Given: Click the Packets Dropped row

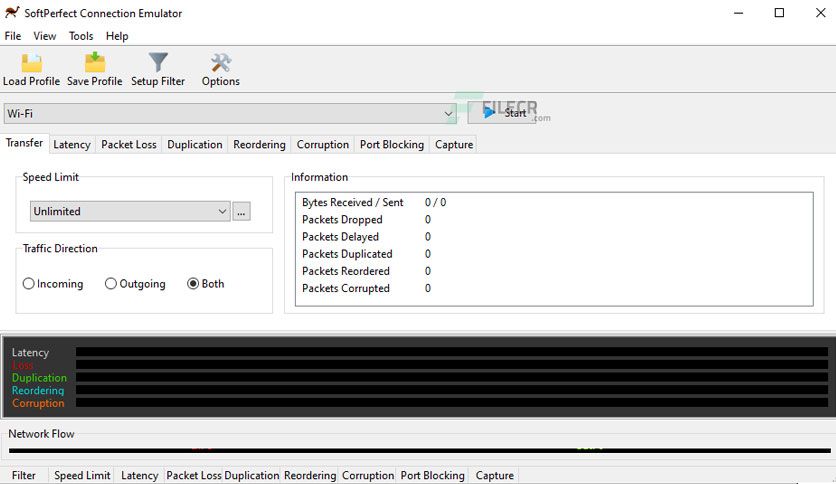Looking at the screenshot, I should click(x=554, y=220).
